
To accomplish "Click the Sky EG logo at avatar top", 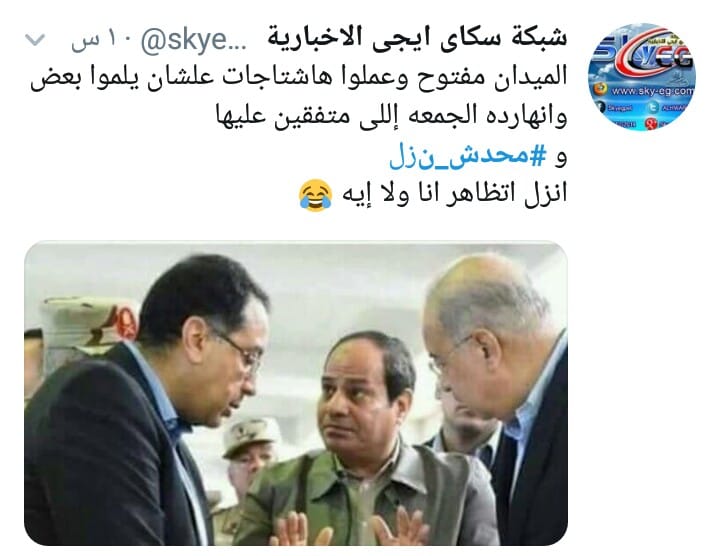I will coord(643,54).
